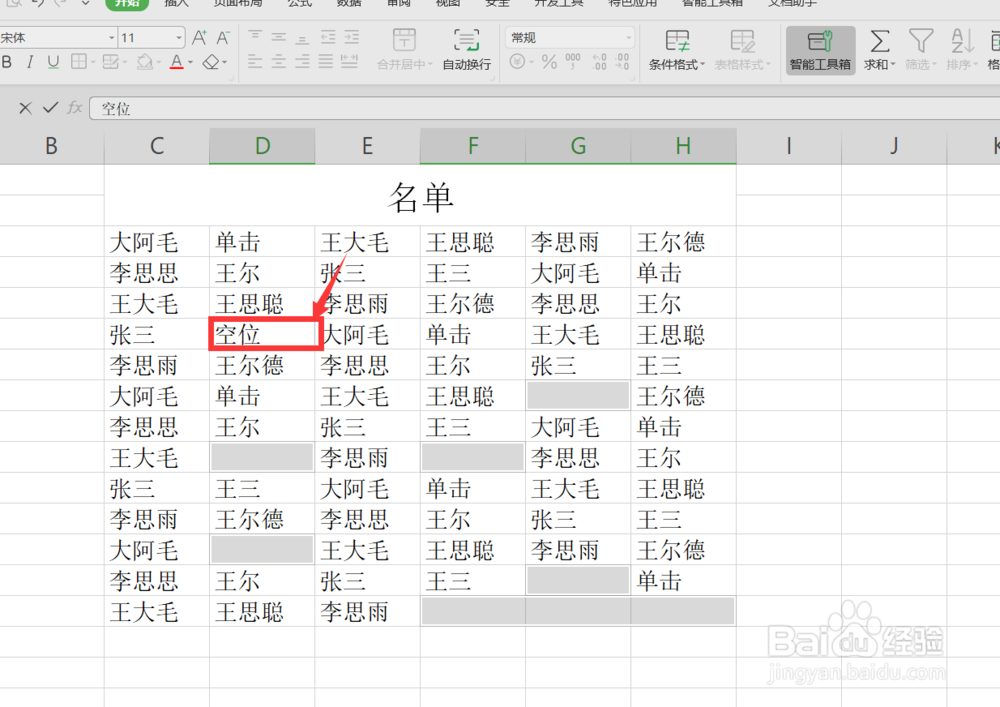
Task: Align text to vertical middle
Action: point(278,37)
